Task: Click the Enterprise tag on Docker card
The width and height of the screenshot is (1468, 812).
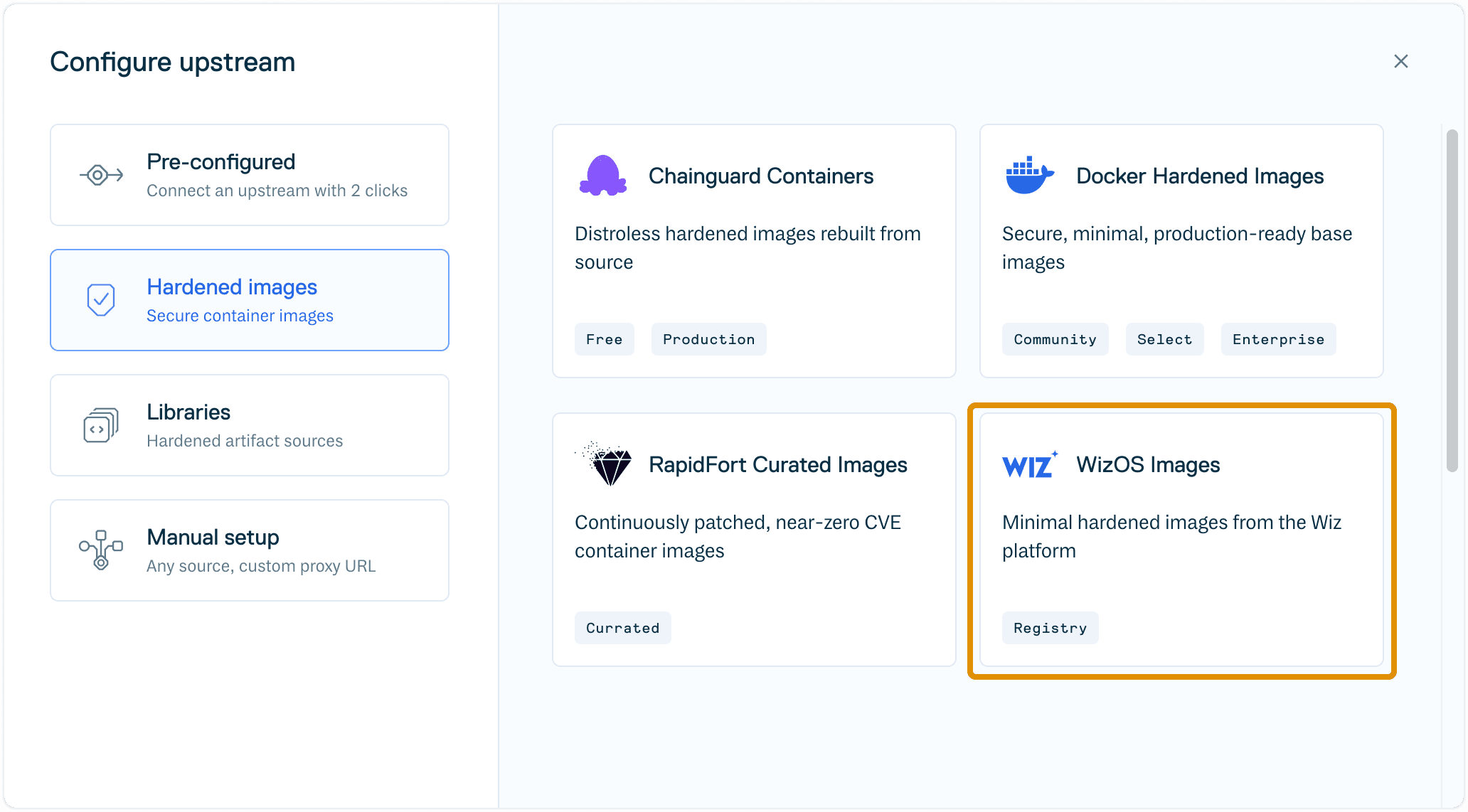Action: (1279, 339)
